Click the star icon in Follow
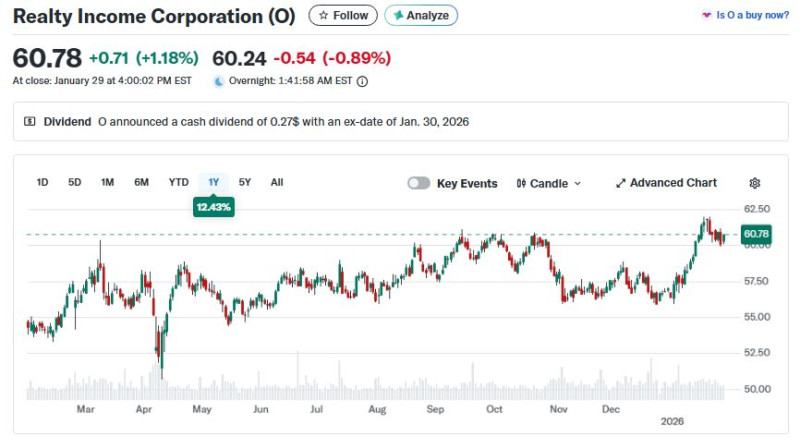Viewport: 800px width, 438px height. (x=323, y=15)
